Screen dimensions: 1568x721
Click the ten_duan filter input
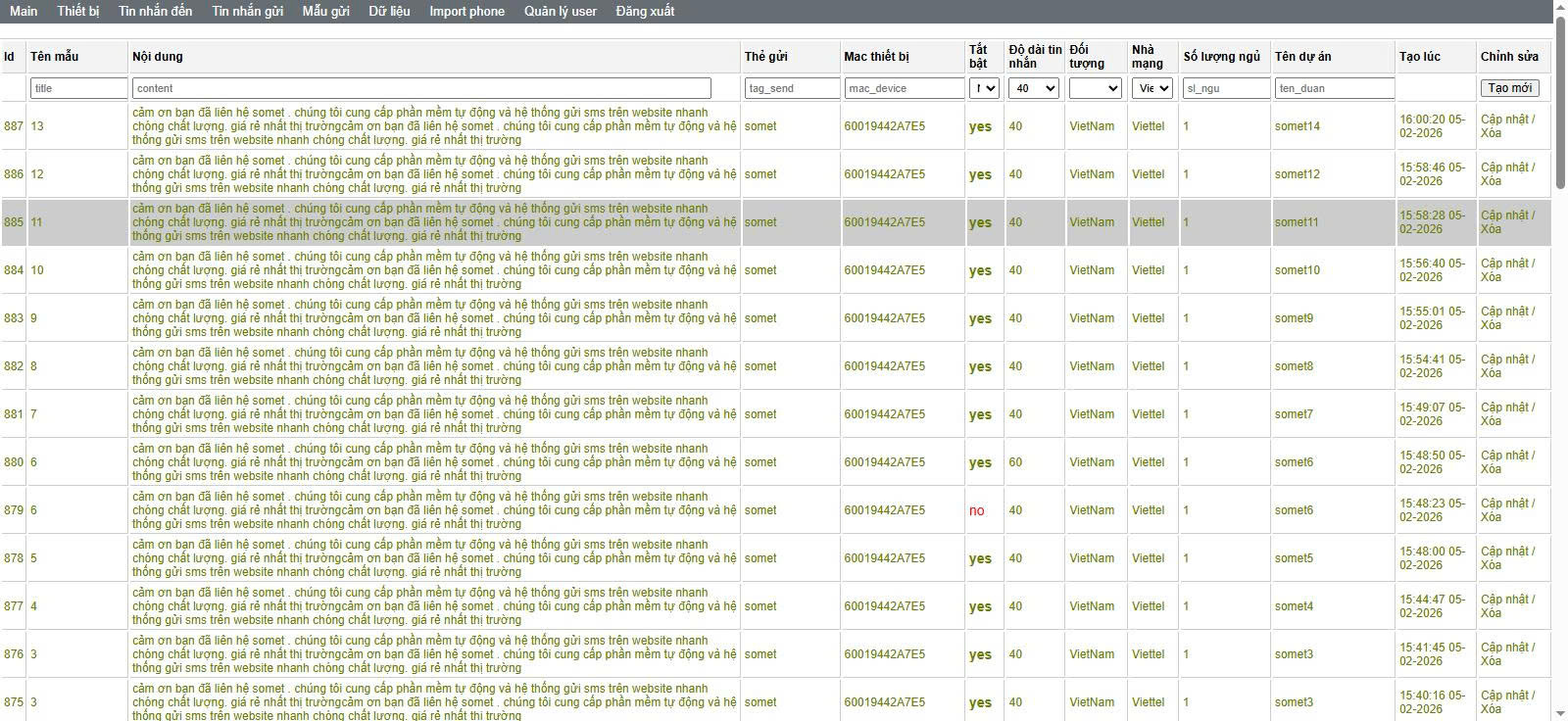(x=1334, y=88)
